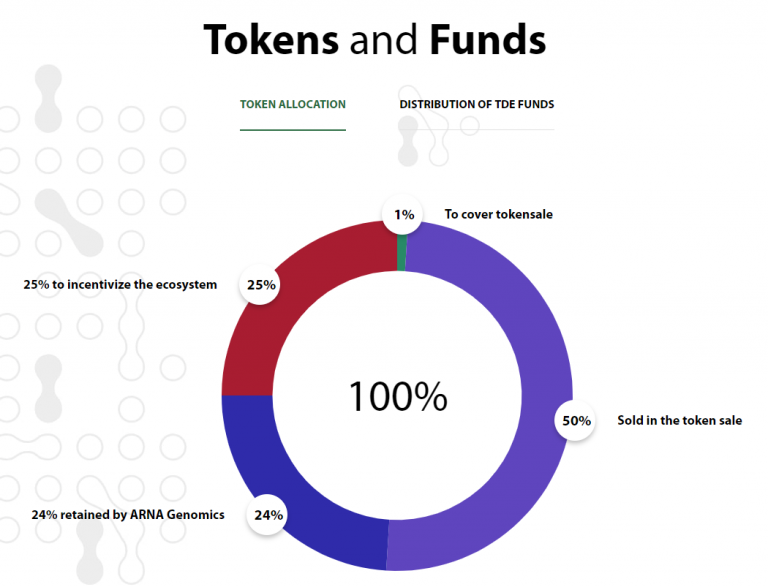Click the 50% circular badge
The image size is (768, 587).
575,420
